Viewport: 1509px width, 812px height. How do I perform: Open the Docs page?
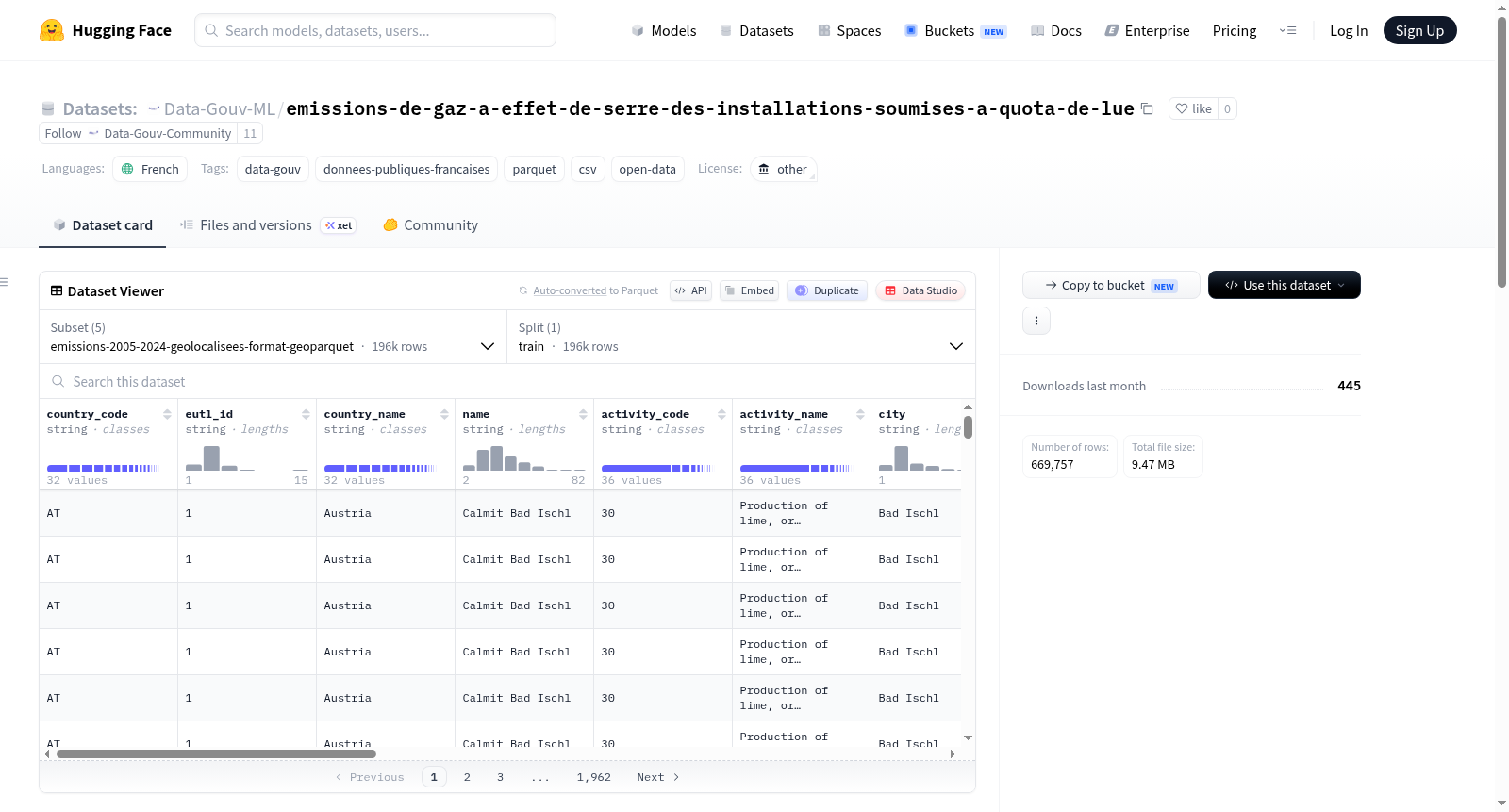(x=1056, y=30)
